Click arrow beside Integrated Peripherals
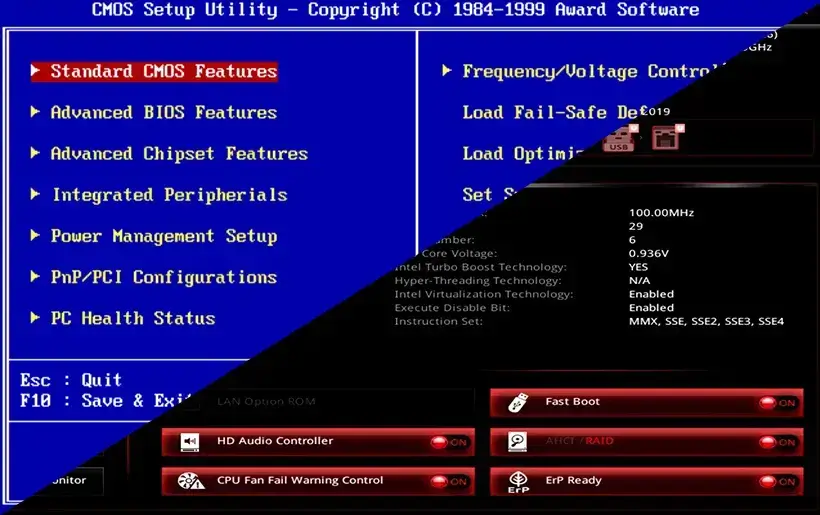 coord(35,194)
